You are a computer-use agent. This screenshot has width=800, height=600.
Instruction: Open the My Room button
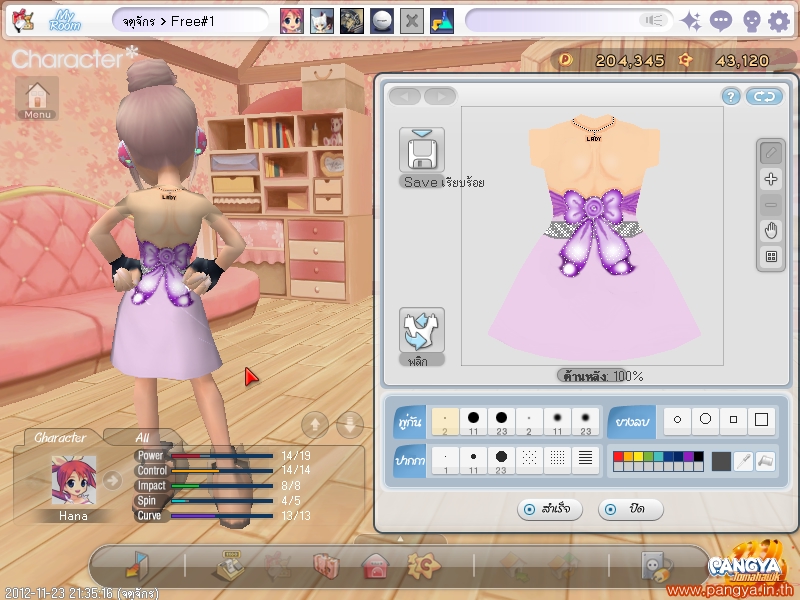click(65, 21)
